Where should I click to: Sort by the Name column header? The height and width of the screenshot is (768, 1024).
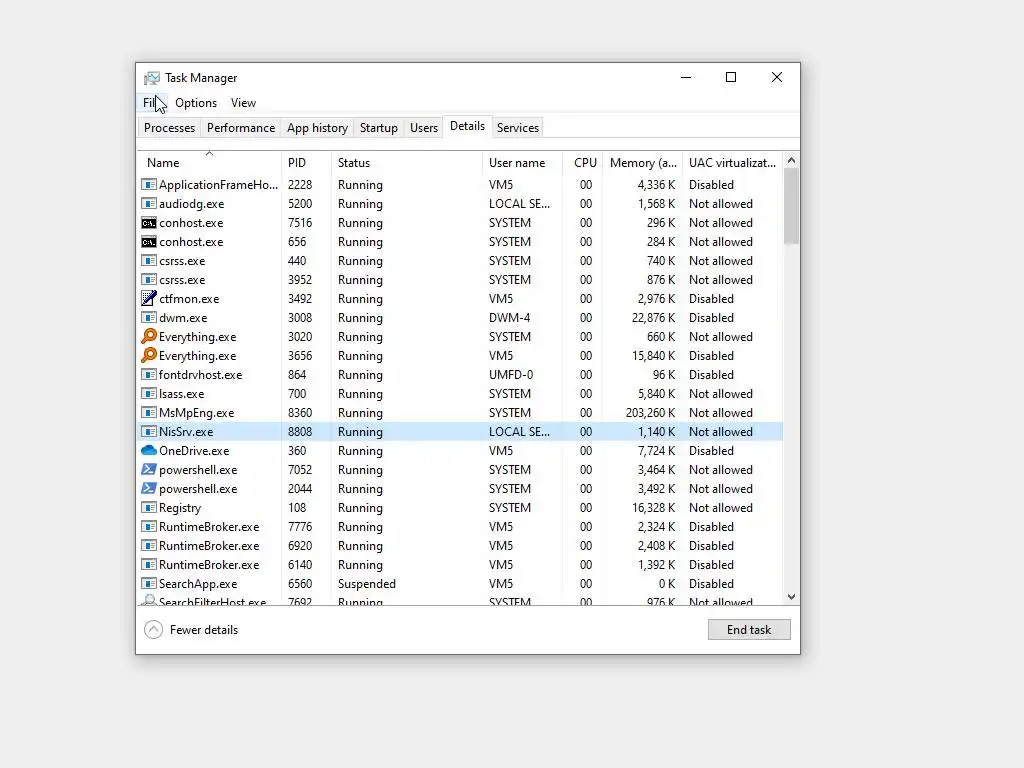[x=210, y=163]
